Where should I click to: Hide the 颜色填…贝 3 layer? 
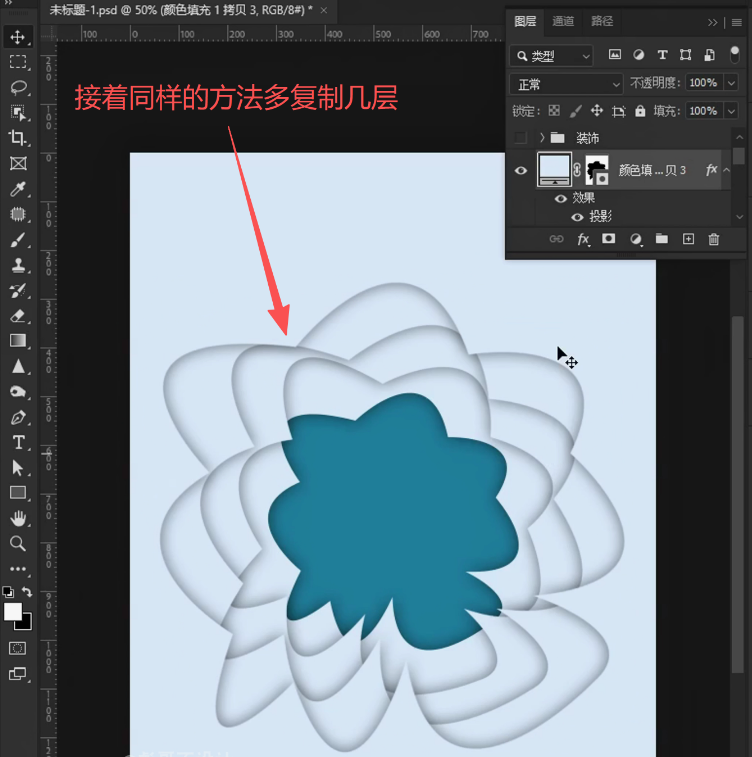[x=521, y=170]
